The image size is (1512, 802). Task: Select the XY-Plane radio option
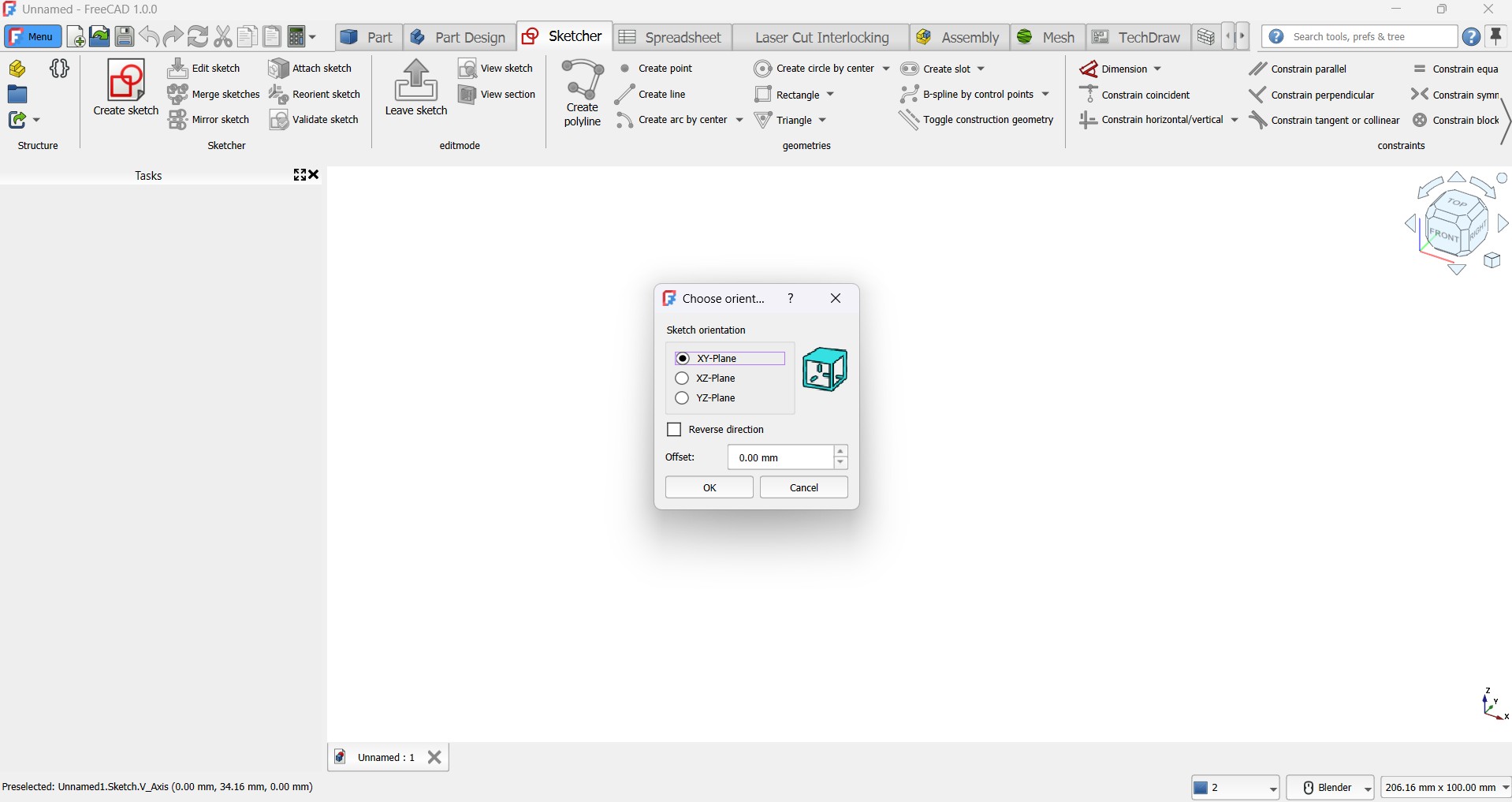(730, 359)
